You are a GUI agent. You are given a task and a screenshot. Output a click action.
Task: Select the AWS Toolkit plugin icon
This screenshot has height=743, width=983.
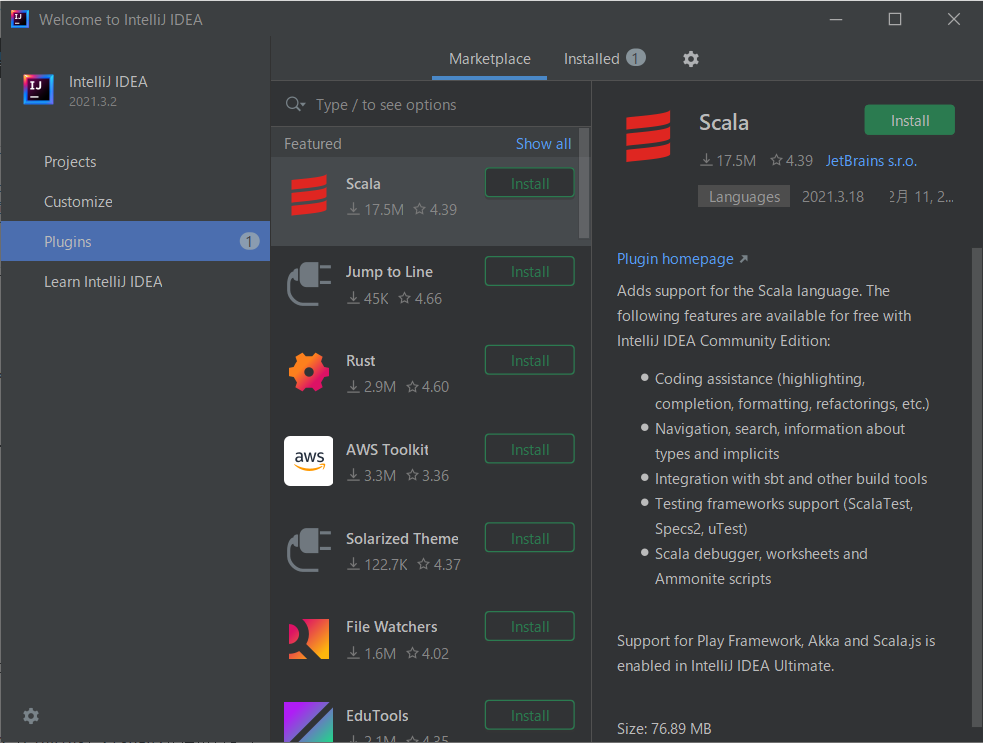pyautogui.click(x=308, y=461)
